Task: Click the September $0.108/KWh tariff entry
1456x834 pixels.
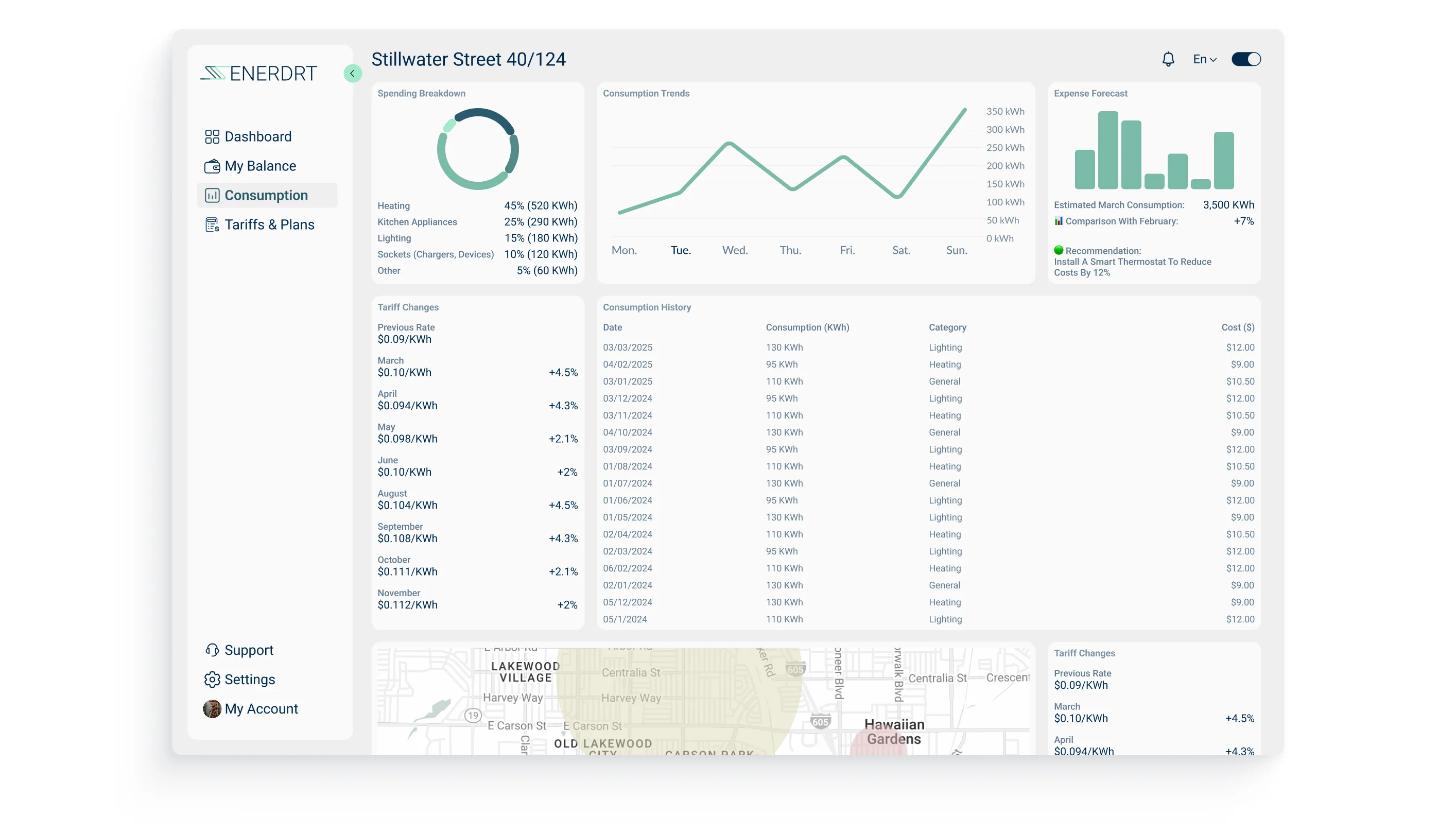Action: (x=477, y=533)
